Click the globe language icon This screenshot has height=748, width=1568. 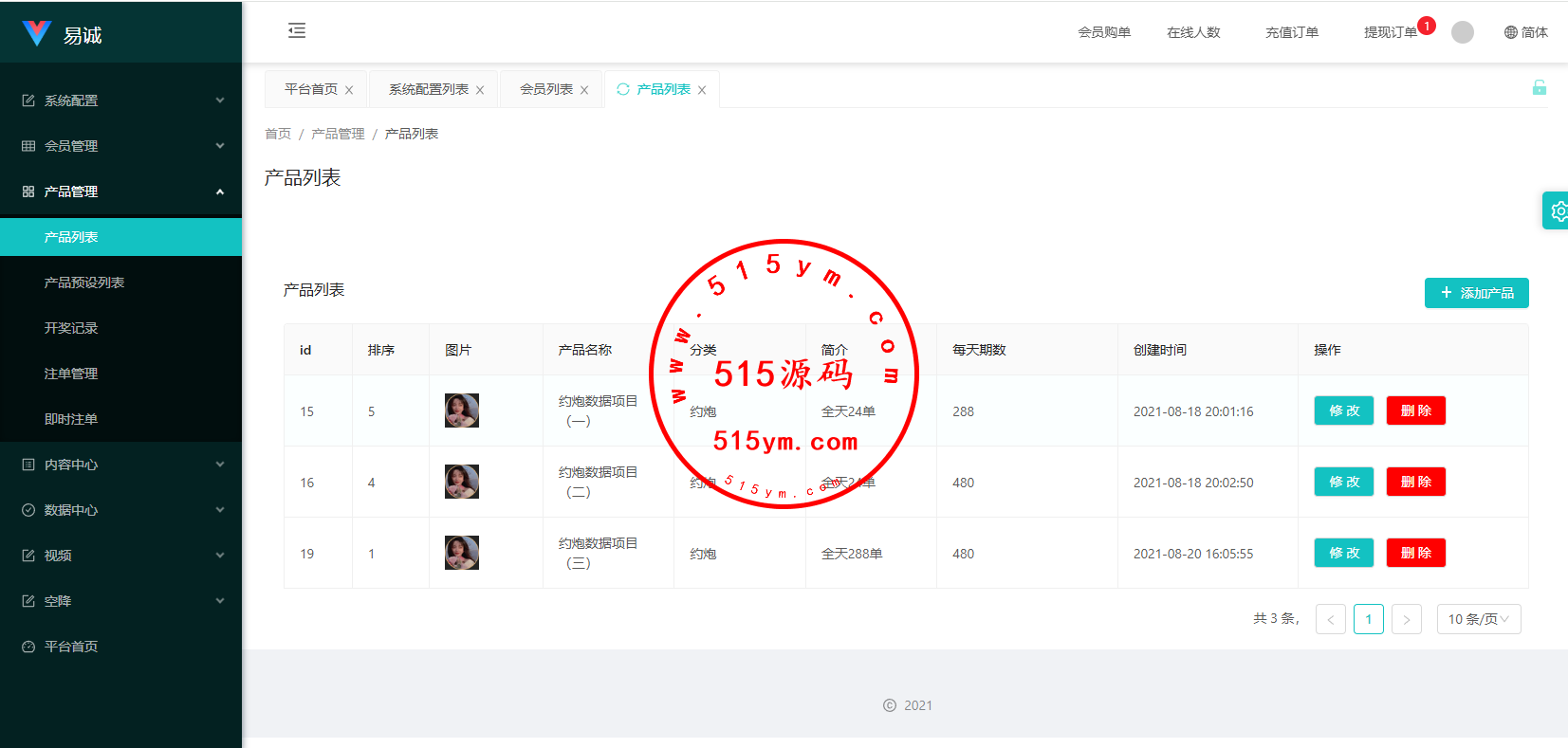(x=1511, y=32)
